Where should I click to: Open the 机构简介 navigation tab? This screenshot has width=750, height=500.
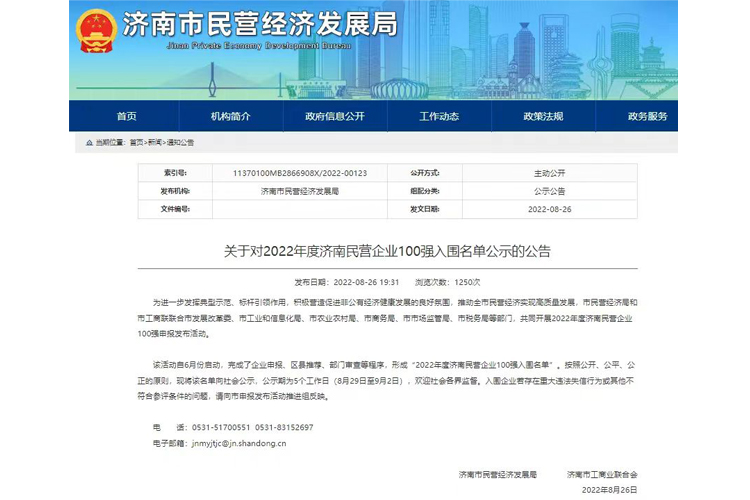231,116
